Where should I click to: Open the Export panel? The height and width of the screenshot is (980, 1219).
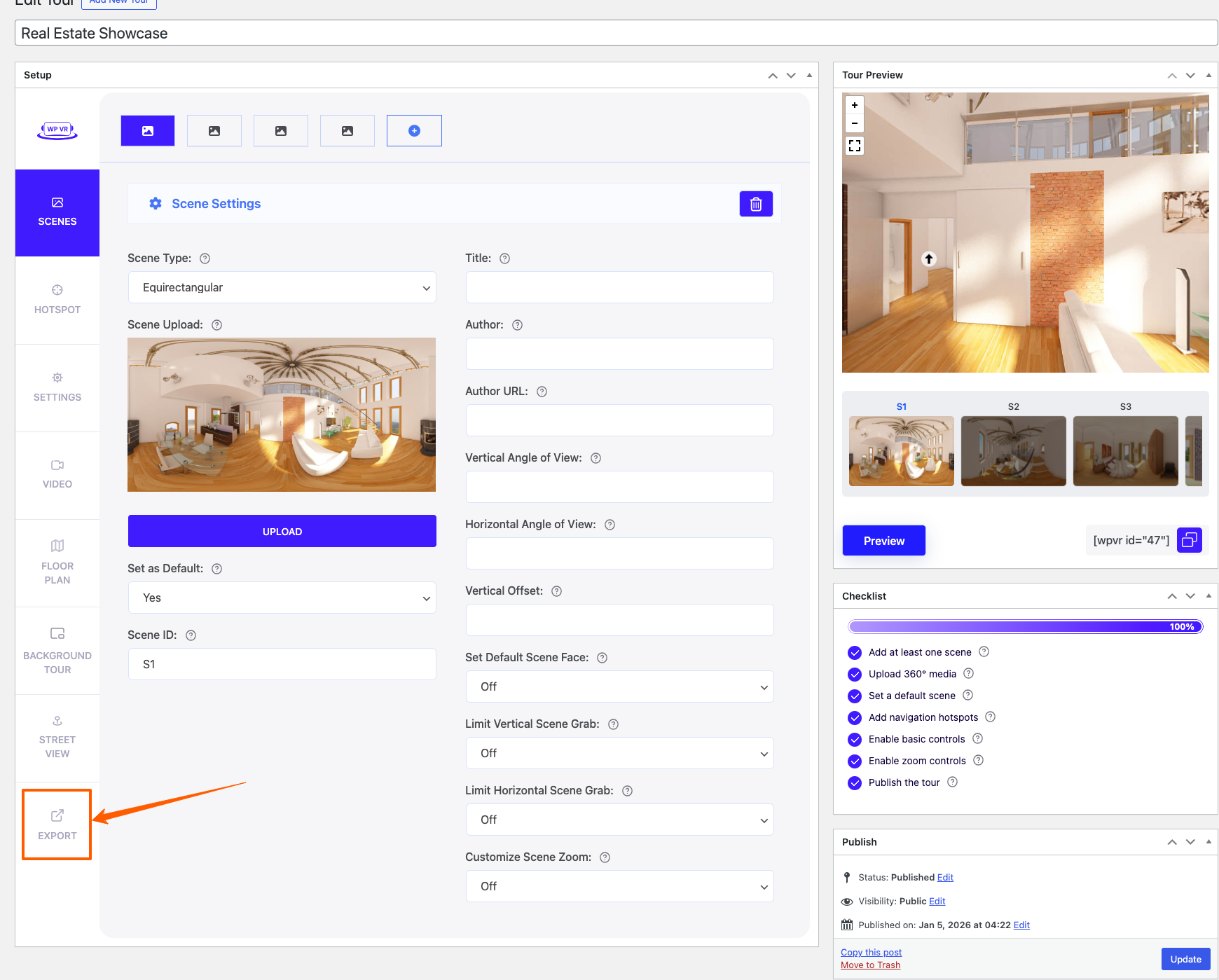(x=57, y=824)
